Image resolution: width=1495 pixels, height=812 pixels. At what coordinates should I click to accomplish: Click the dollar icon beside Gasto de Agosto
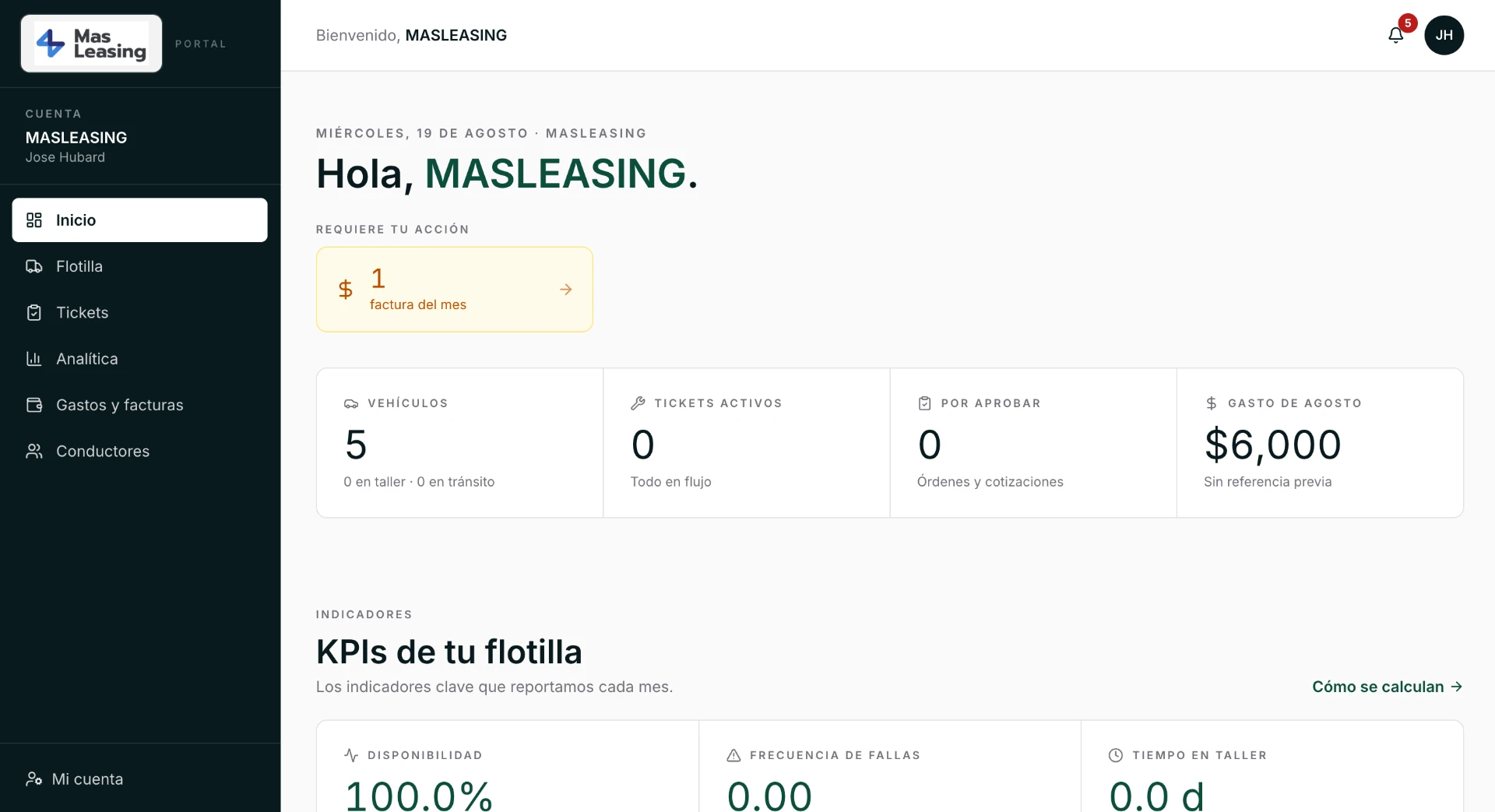[x=1212, y=403]
